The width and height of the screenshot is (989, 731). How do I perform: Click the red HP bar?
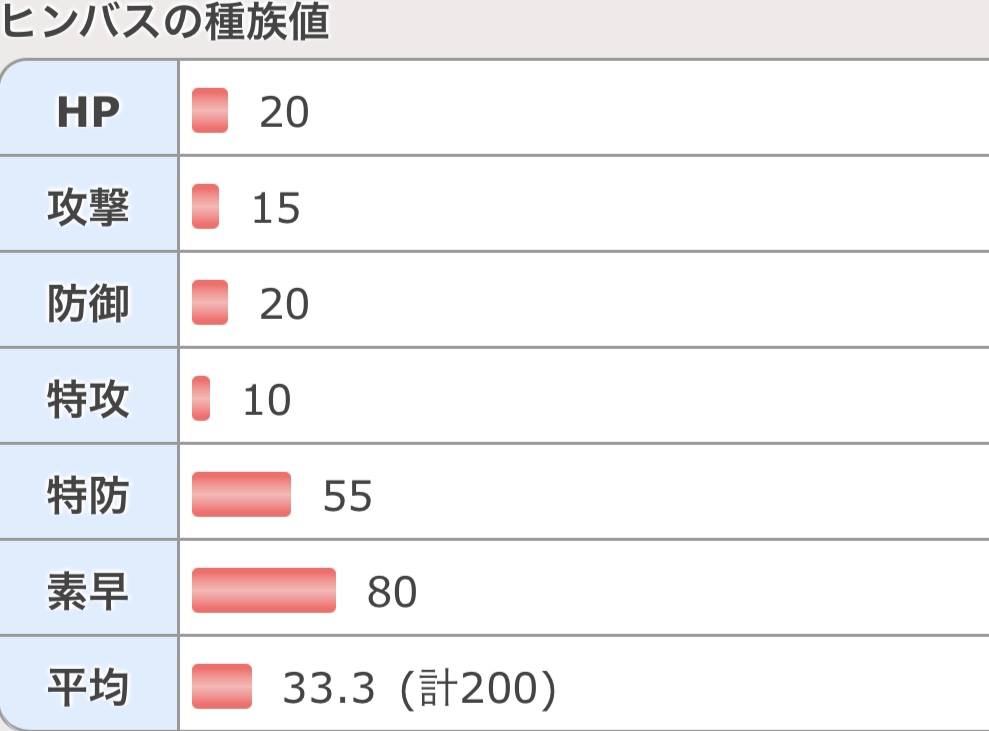pos(210,110)
